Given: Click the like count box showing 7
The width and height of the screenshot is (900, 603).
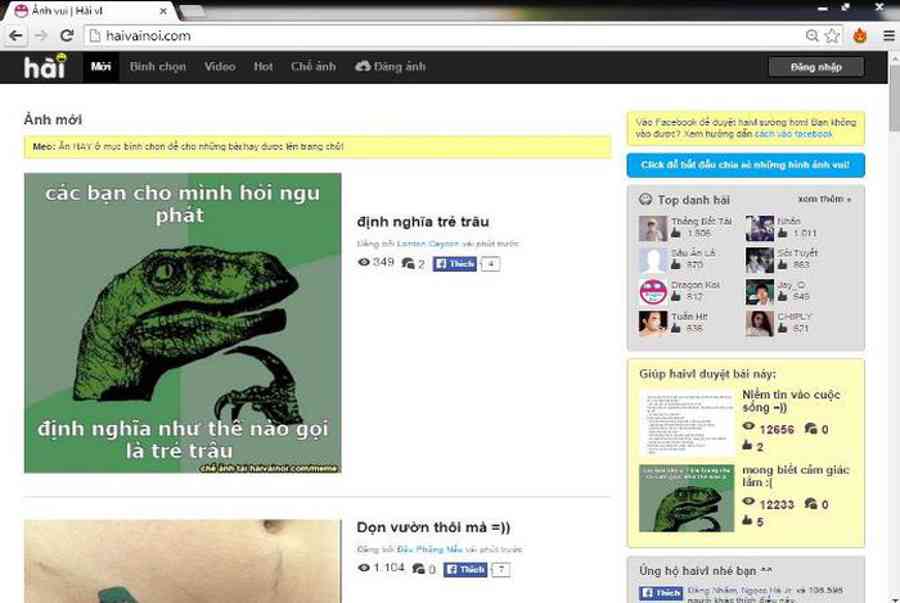Looking at the screenshot, I should (x=501, y=570).
